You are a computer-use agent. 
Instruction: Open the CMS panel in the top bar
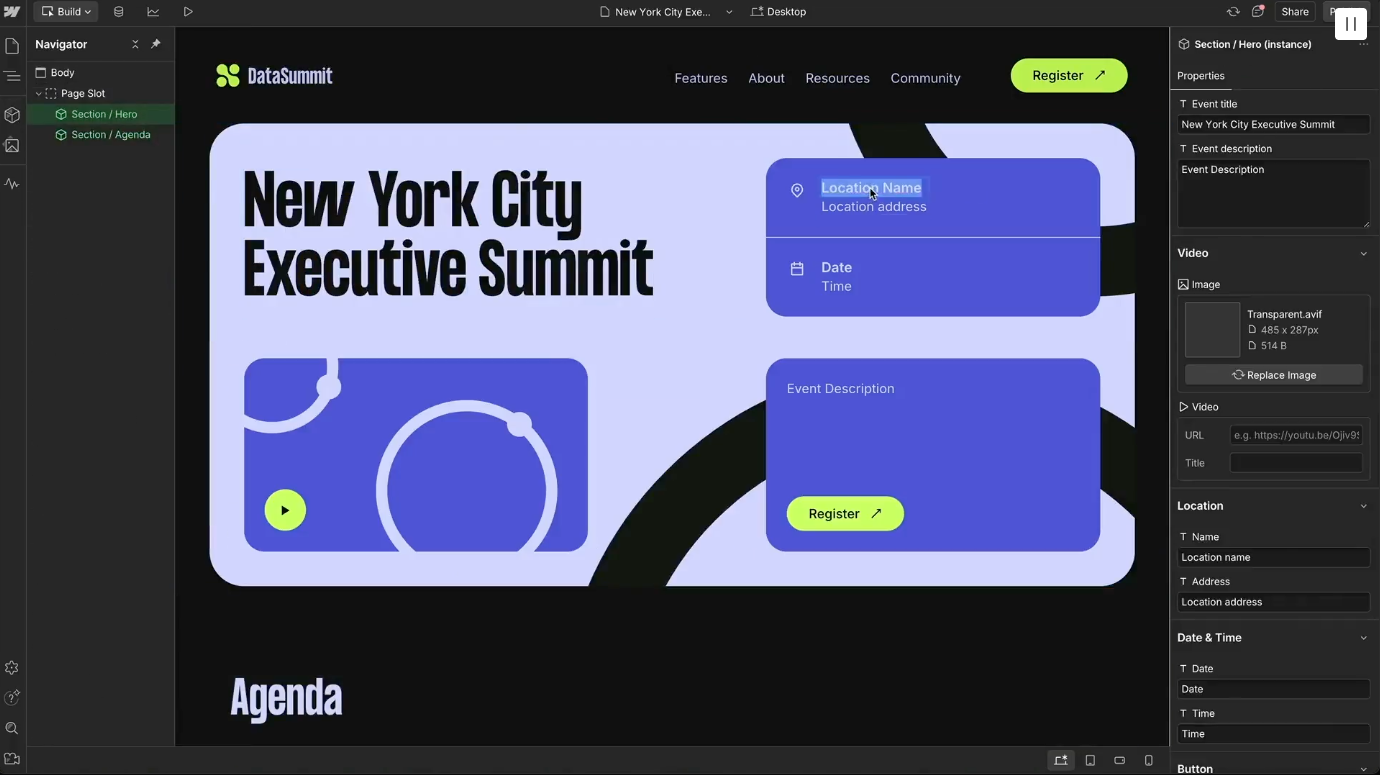pyautogui.click(x=118, y=11)
